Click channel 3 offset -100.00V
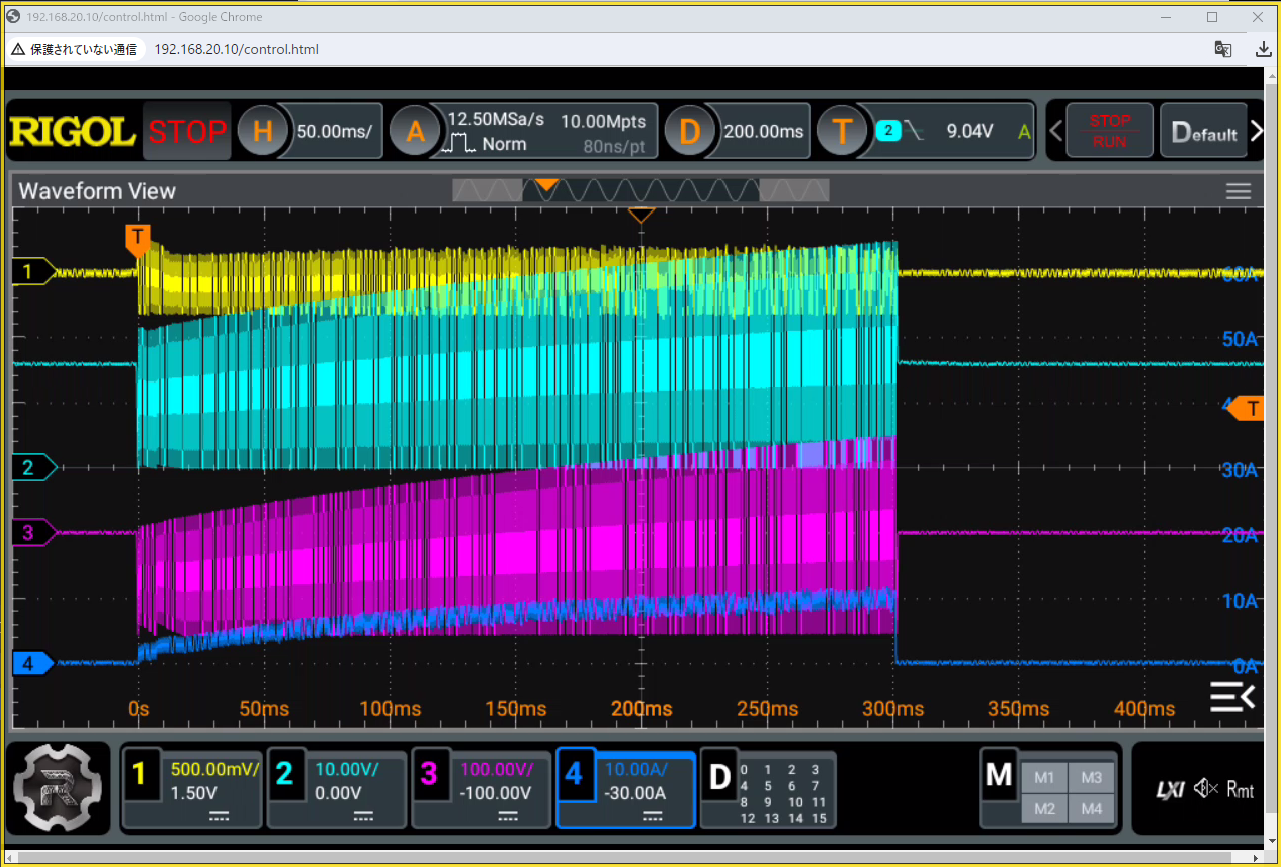 pyautogui.click(x=494, y=793)
